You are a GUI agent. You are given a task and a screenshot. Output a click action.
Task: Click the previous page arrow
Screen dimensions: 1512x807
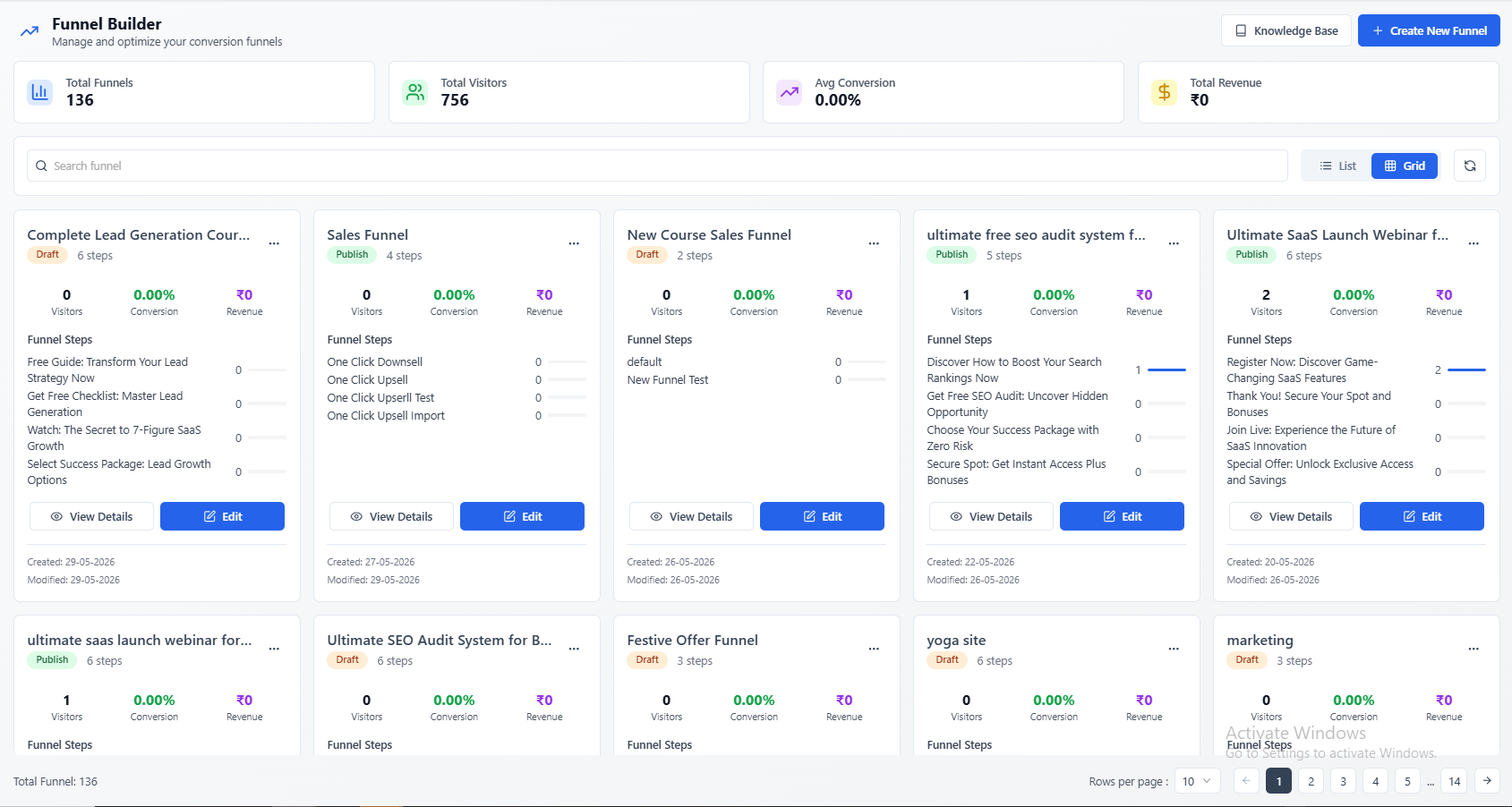[x=1246, y=781]
